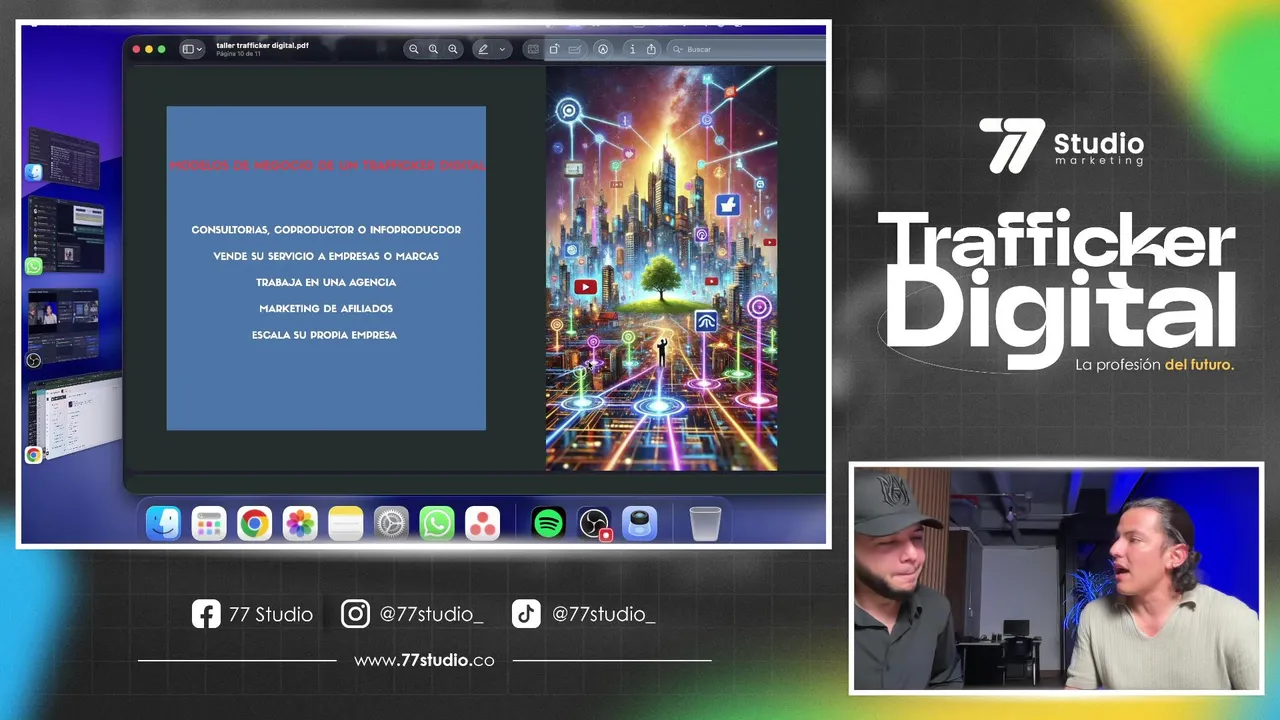The width and height of the screenshot is (1280, 720).
Task: Select the WhatsApp window Stage Manager thumbnail
Action: tap(65, 235)
